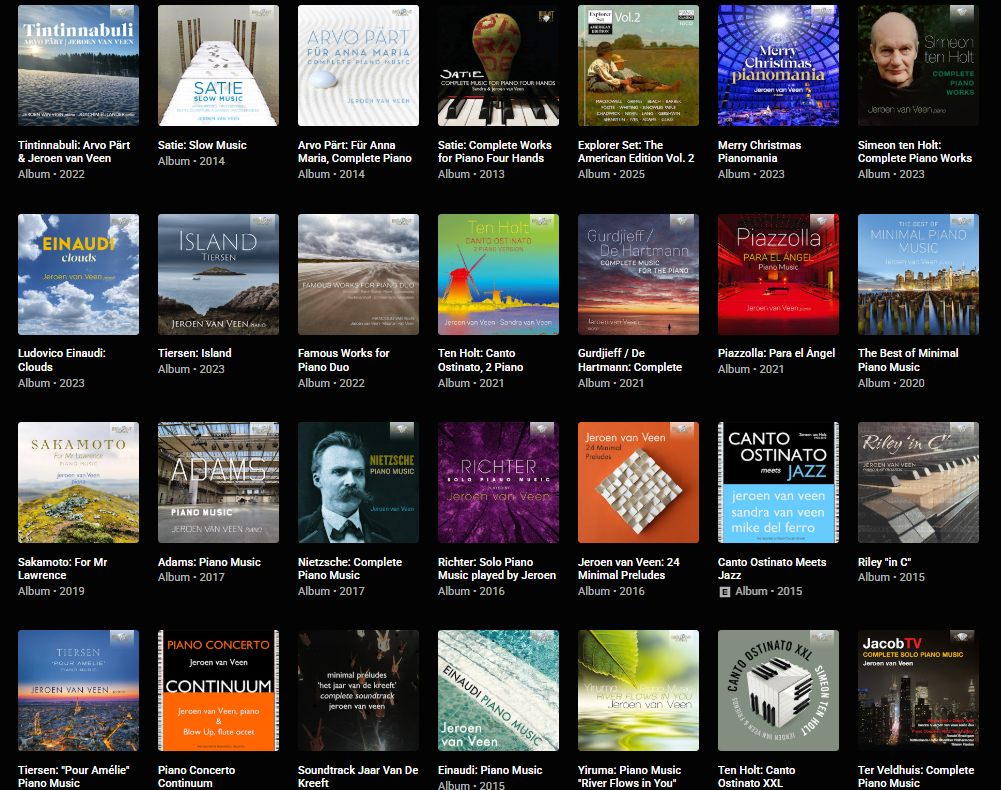1001x790 pixels.
Task: Open the Famous Works for Piano Duo cover
Action: point(358,275)
